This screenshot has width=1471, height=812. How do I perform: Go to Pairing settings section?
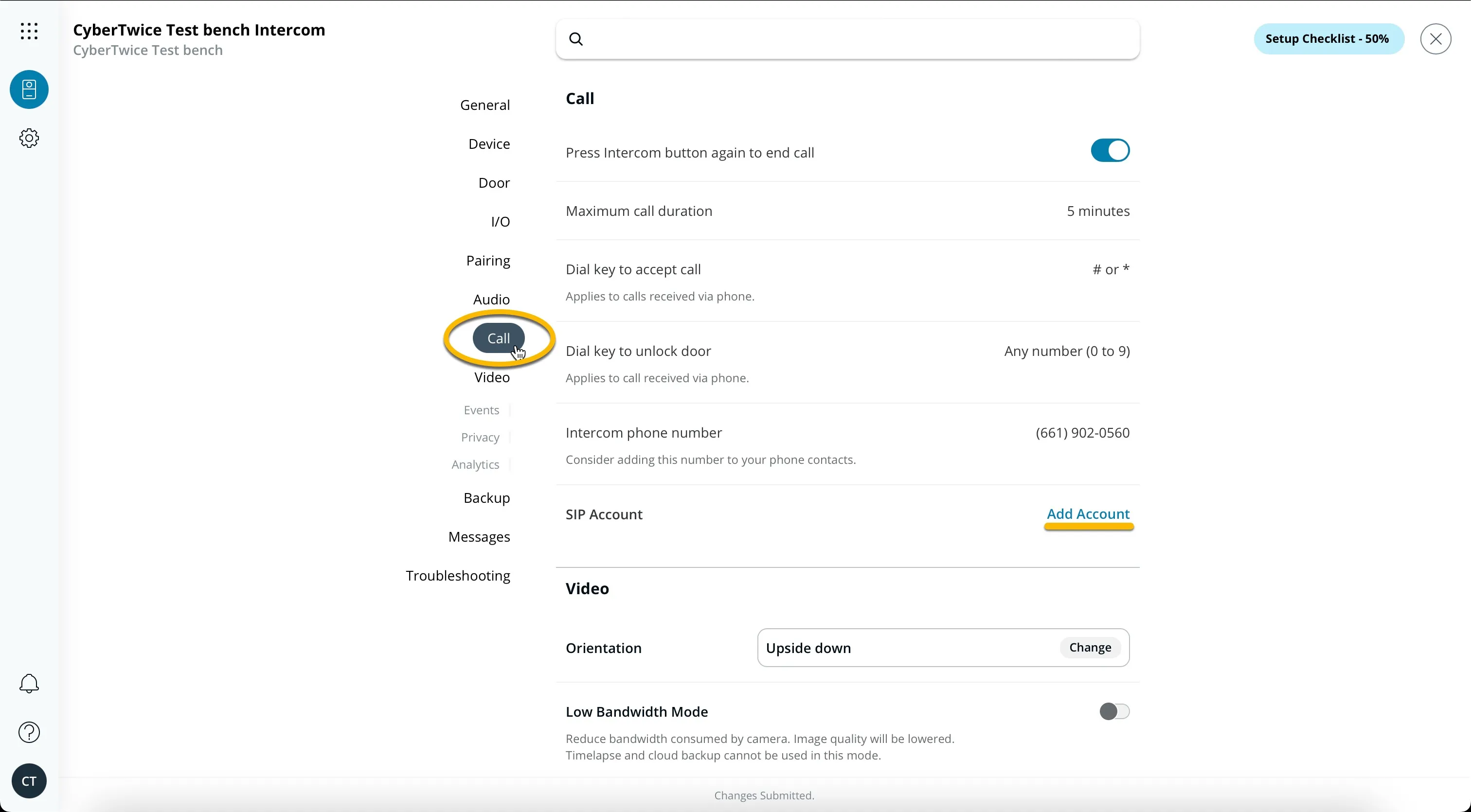tap(488, 261)
